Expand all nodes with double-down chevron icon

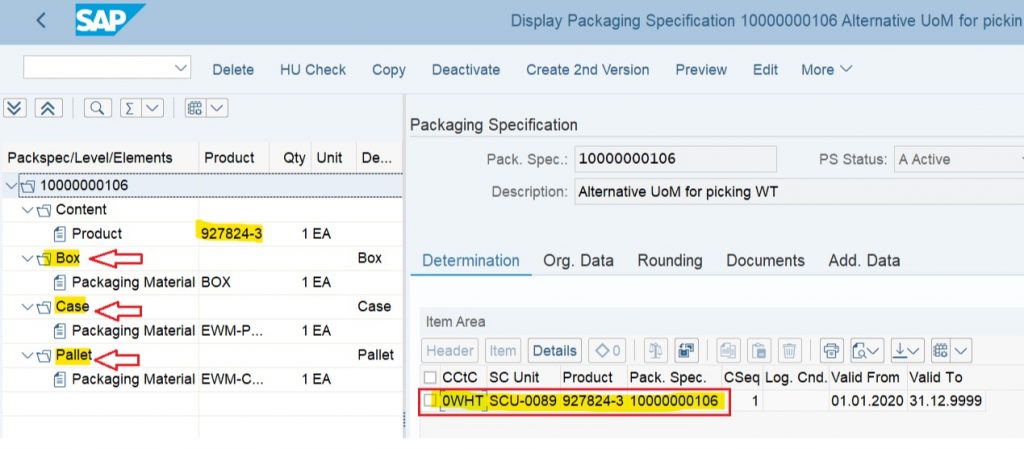(15, 108)
